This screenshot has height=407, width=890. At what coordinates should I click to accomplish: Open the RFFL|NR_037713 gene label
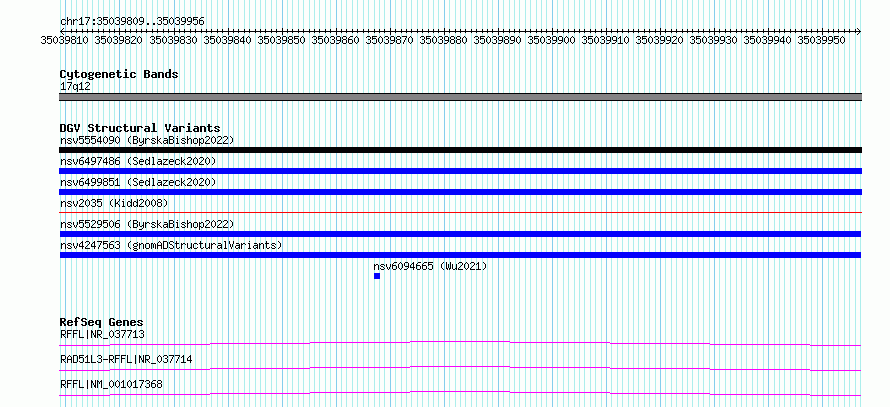(102, 334)
